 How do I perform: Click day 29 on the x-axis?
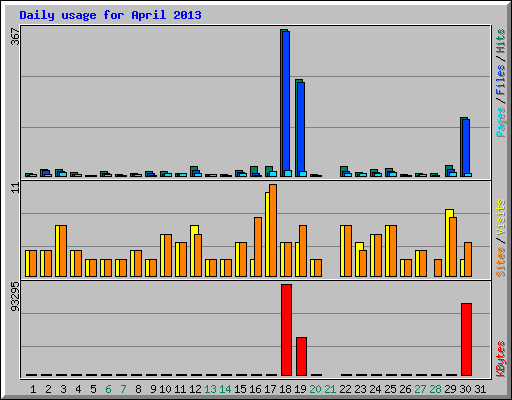tap(450, 389)
